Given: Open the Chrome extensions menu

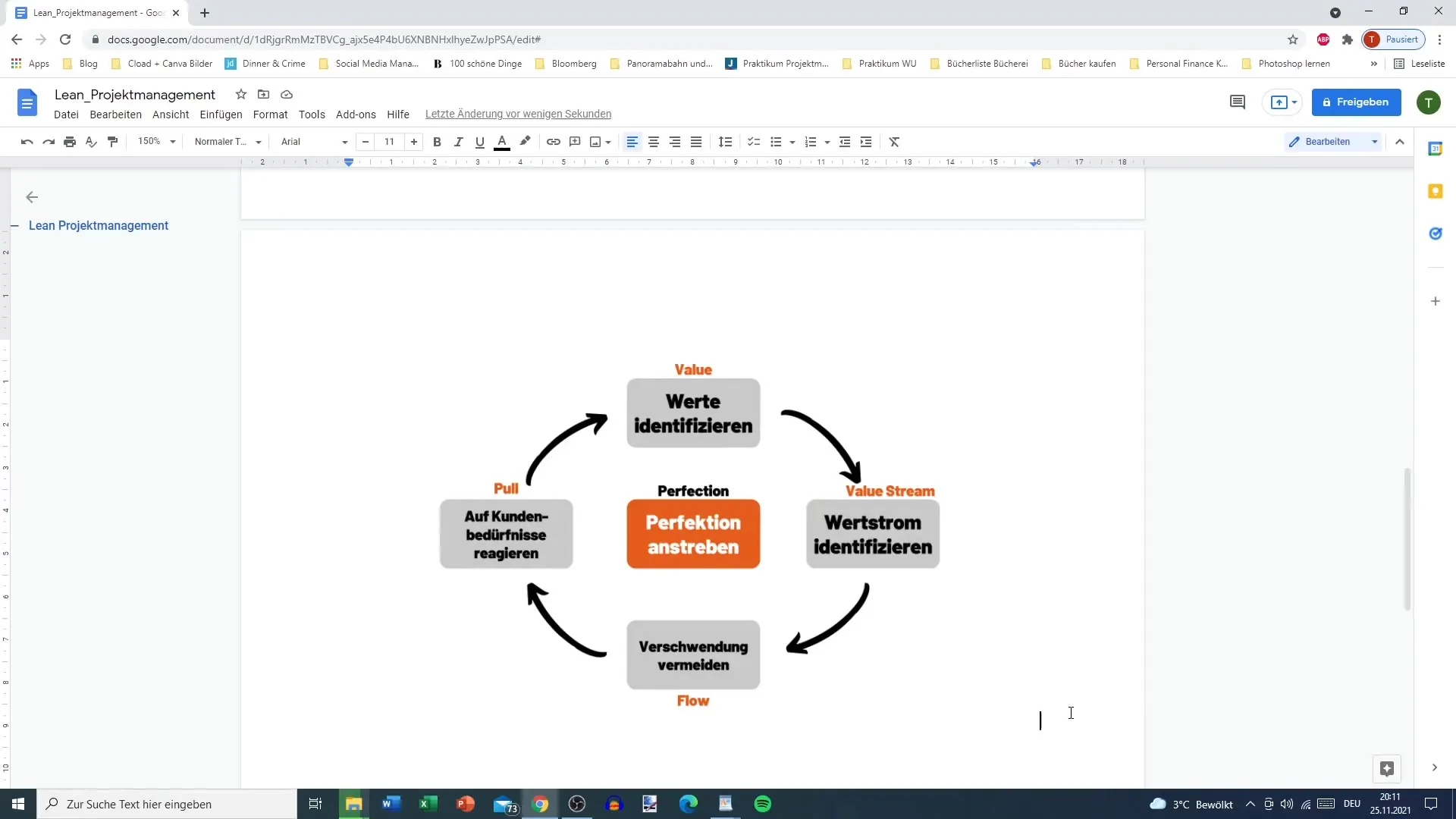Looking at the screenshot, I should pos(1347,39).
